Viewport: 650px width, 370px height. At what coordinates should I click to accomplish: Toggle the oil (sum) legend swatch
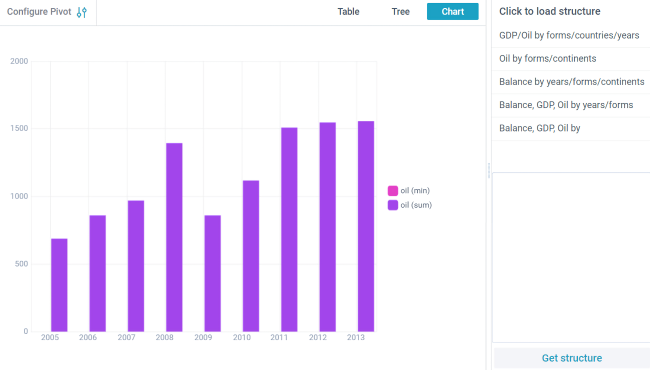(x=393, y=205)
